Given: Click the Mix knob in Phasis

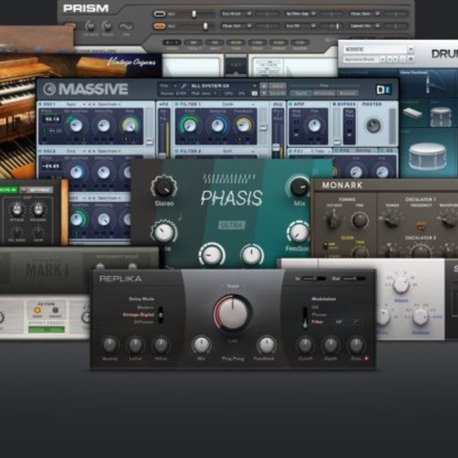Looking at the screenshot, I should click(299, 187).
